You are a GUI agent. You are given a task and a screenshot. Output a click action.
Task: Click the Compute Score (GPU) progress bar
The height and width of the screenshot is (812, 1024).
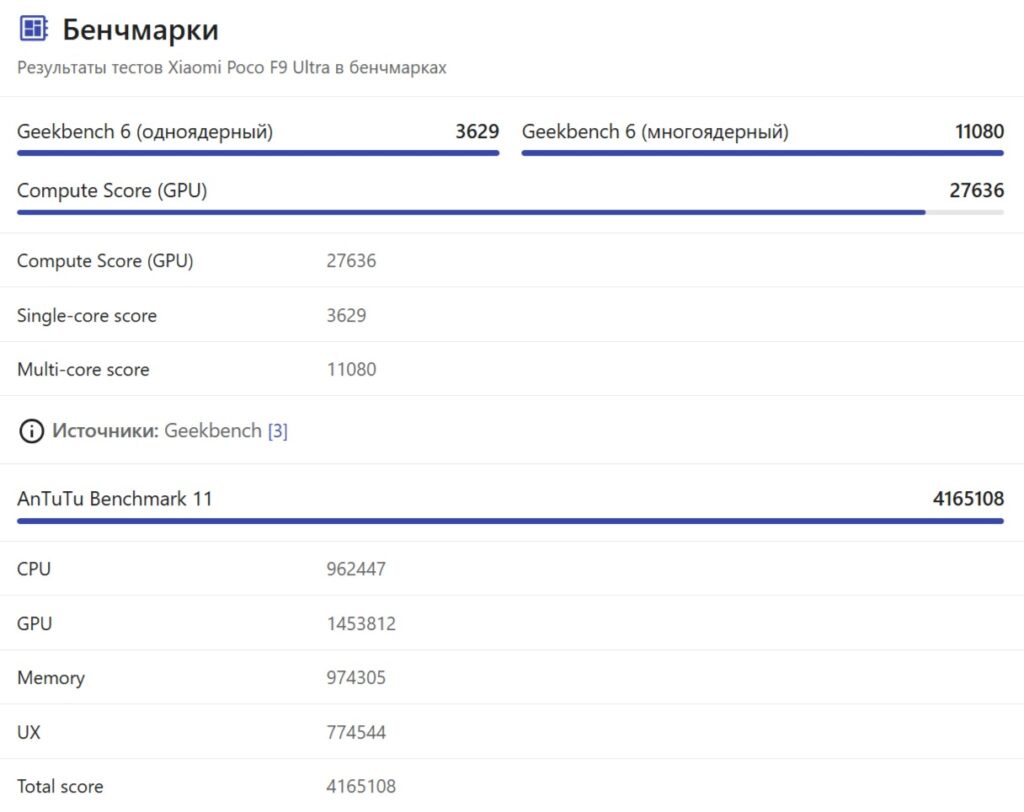[510, 212]
